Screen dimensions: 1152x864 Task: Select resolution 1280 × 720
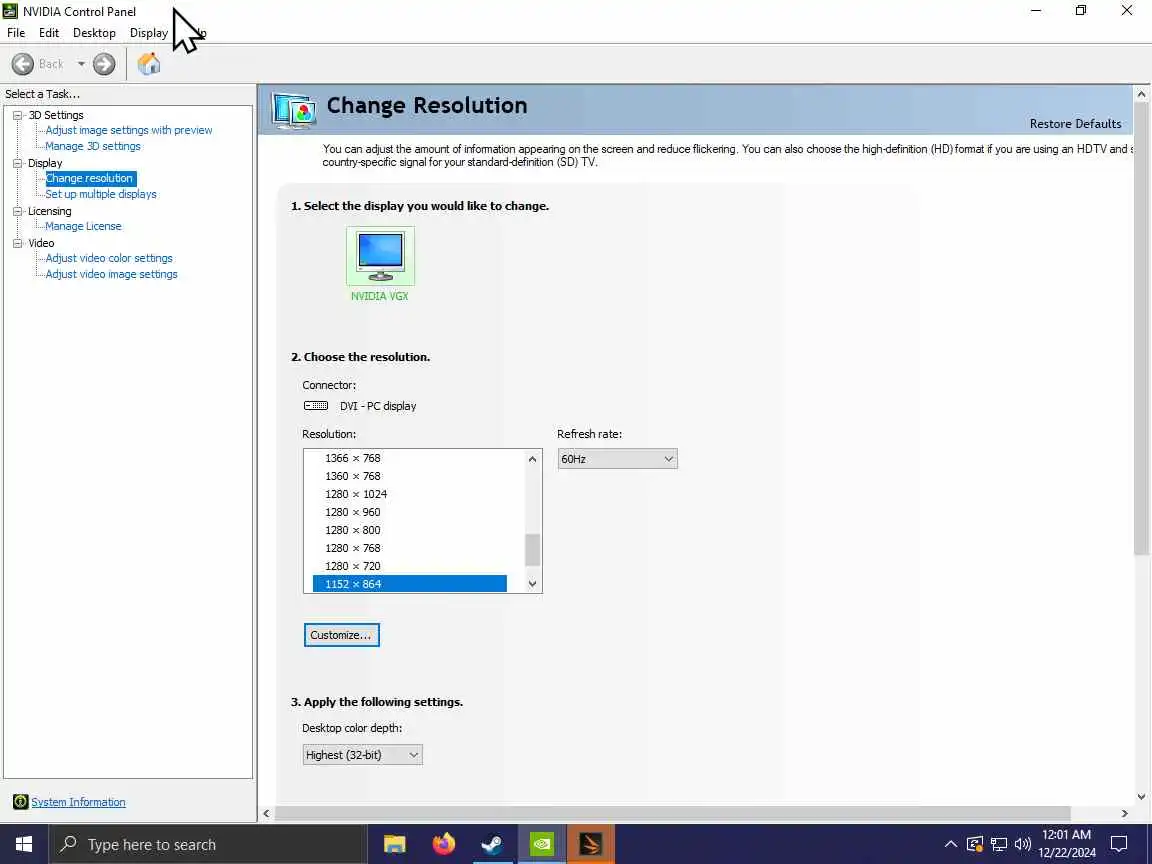(409, 566)
